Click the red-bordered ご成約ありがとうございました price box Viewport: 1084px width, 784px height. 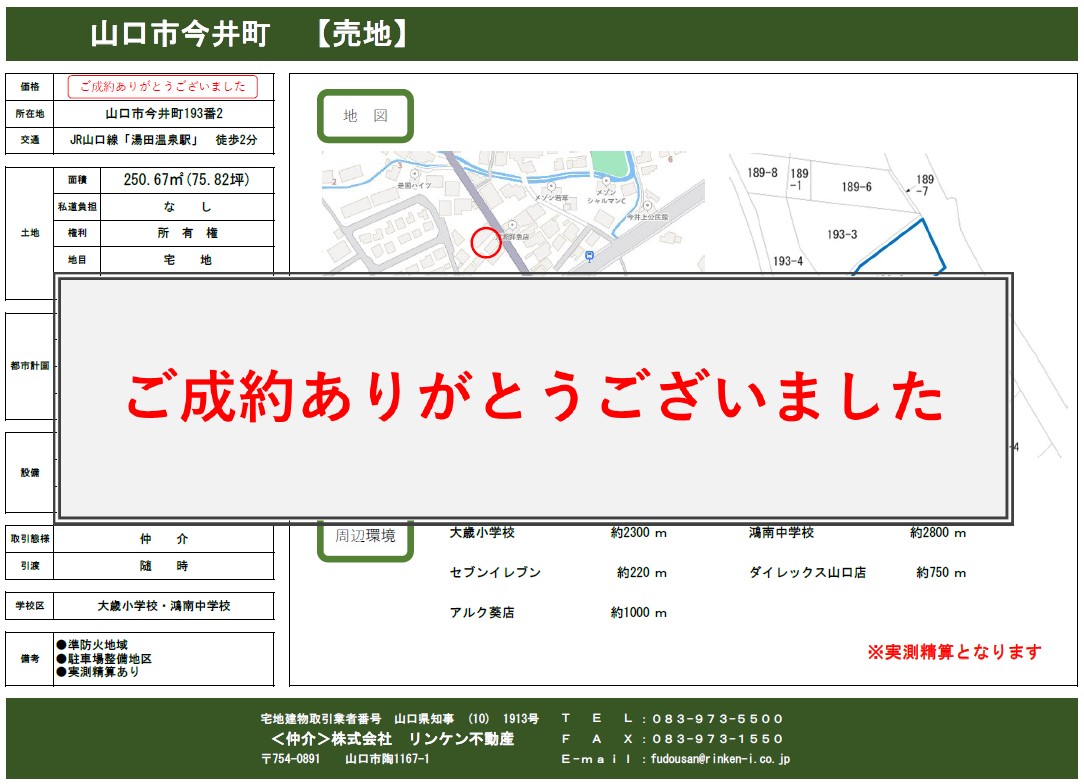(x=163, y=87)
